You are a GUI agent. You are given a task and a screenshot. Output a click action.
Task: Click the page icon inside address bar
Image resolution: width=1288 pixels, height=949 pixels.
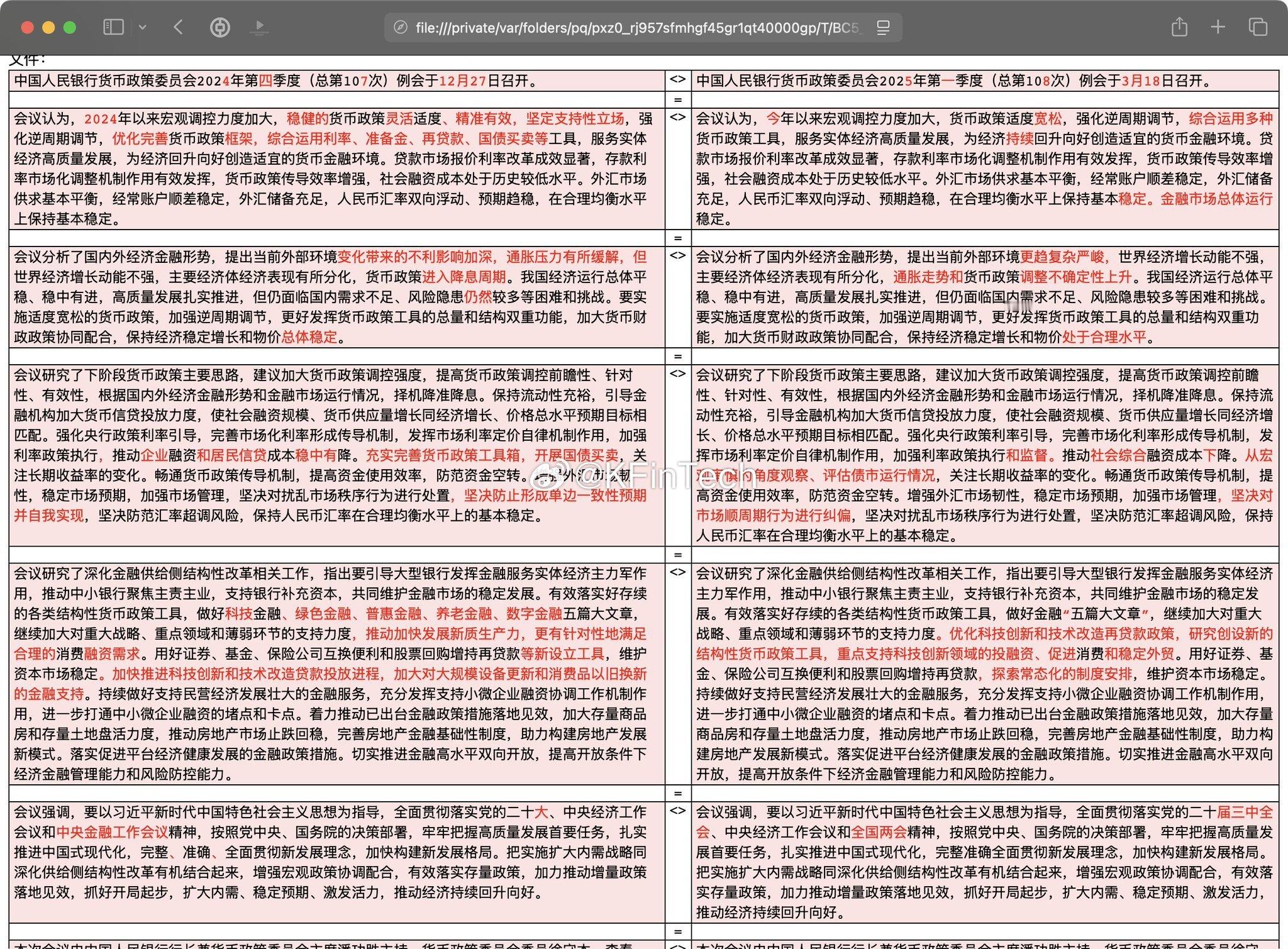[x=400, y=28]
